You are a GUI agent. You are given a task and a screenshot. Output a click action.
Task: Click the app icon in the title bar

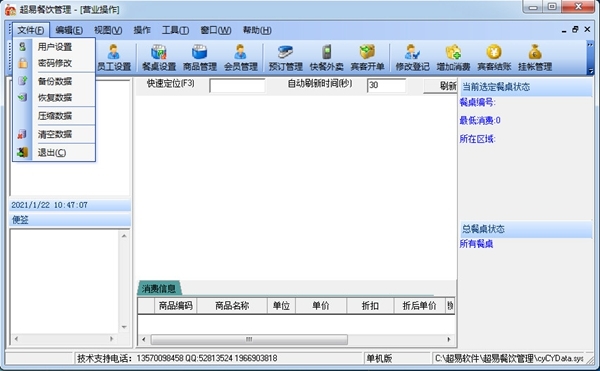[x=10, y=10]
